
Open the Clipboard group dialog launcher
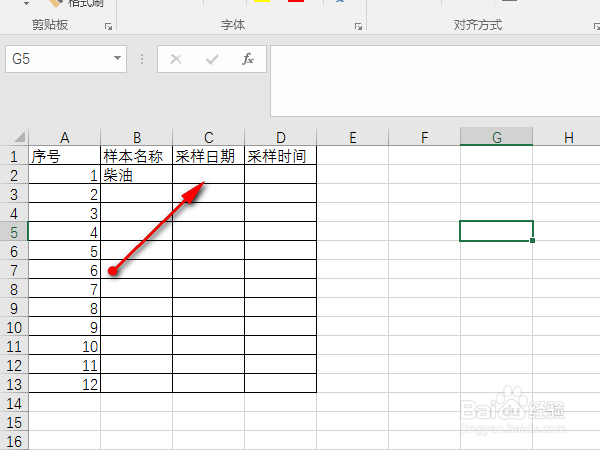click(x=109, y=26)
